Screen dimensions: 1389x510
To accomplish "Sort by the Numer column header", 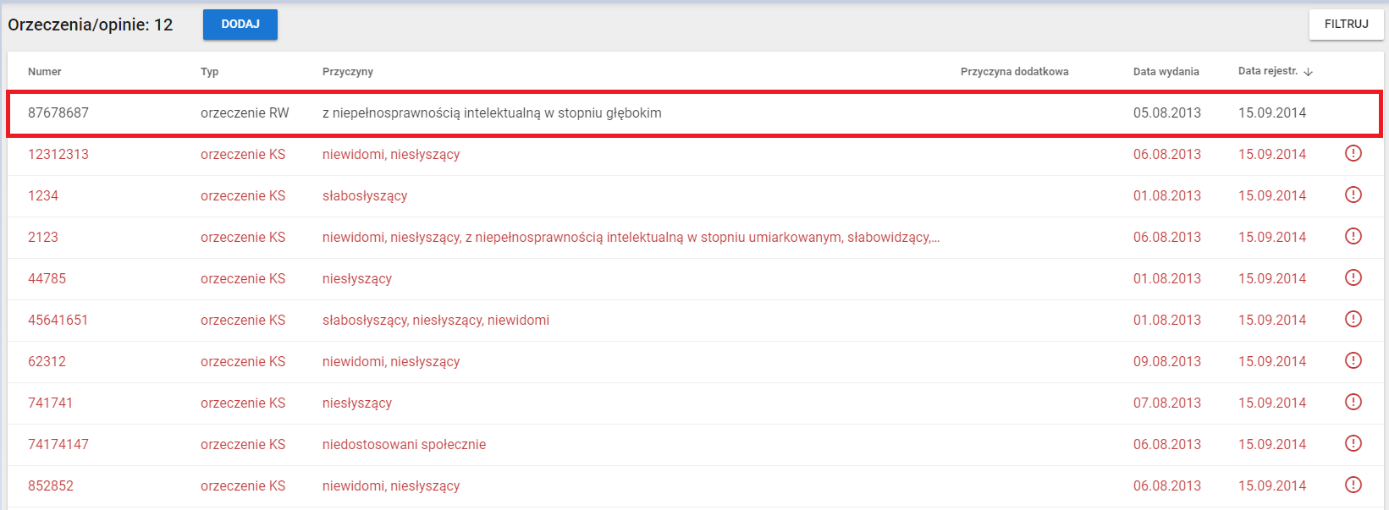I will click(x=44, y=72).
